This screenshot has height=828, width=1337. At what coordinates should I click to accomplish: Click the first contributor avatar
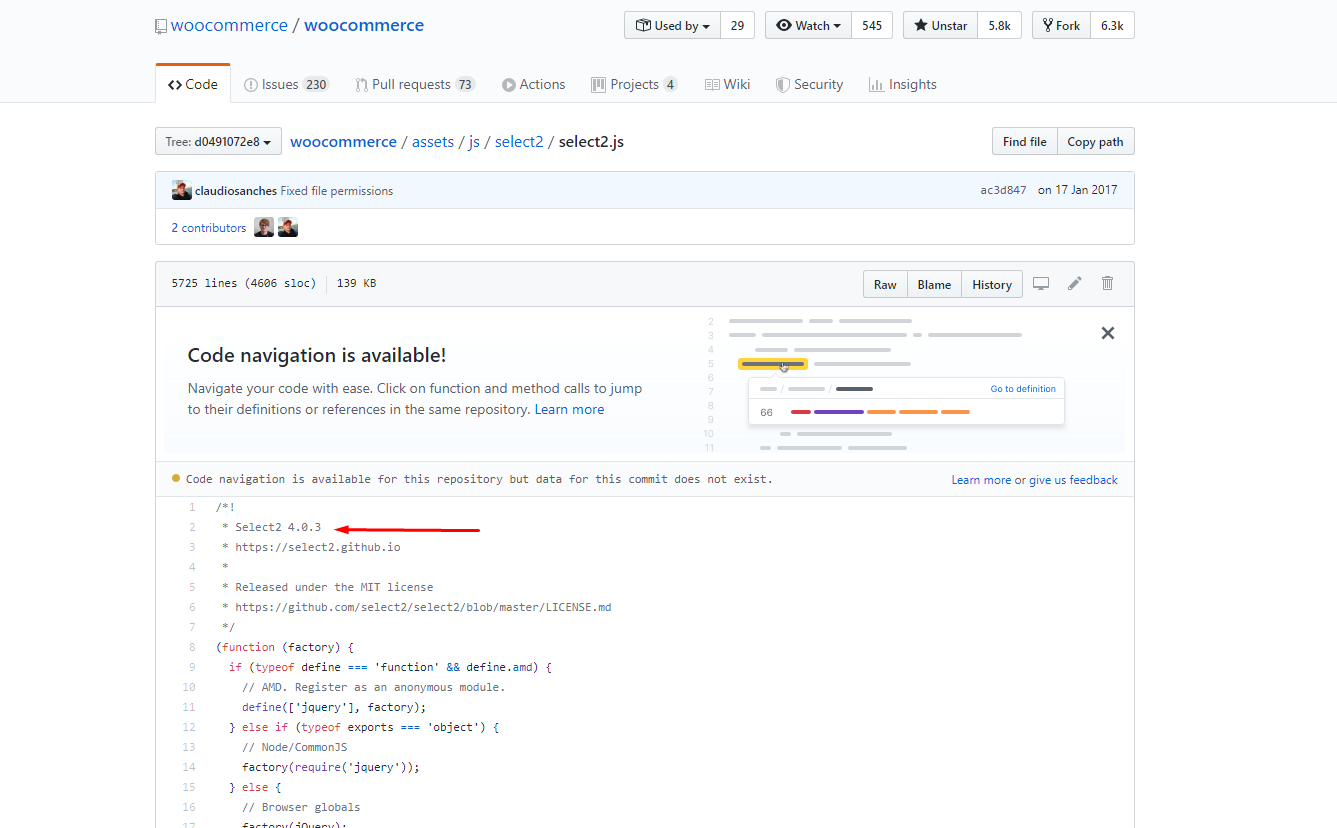(262, 227)
